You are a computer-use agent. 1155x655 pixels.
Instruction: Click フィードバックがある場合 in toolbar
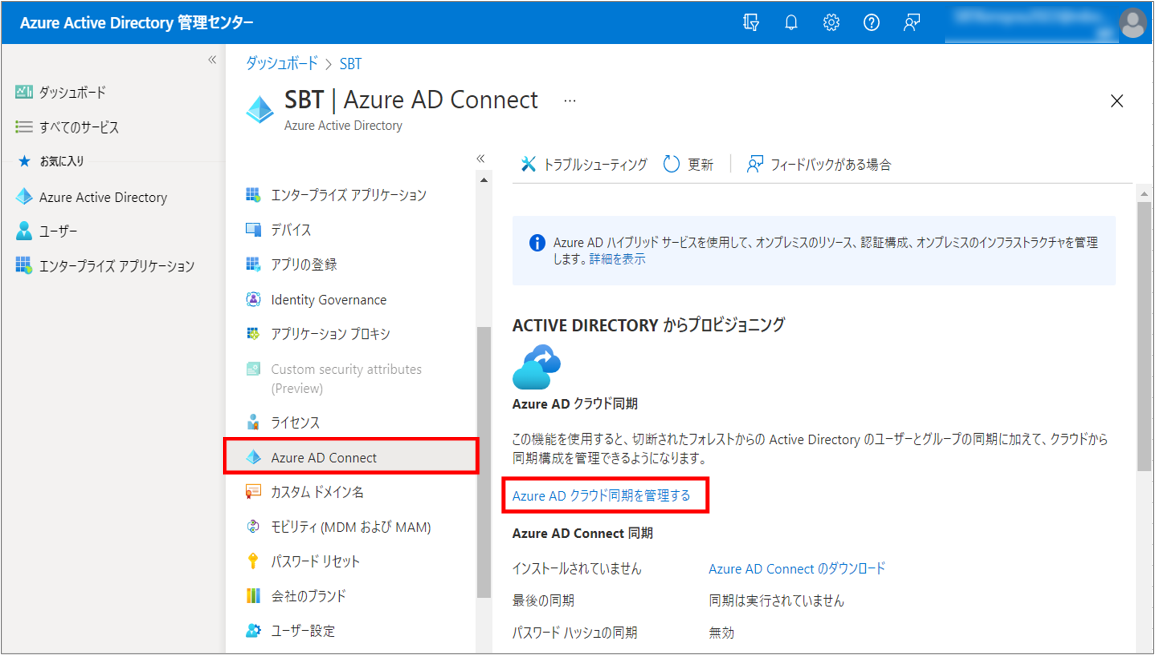819,164
